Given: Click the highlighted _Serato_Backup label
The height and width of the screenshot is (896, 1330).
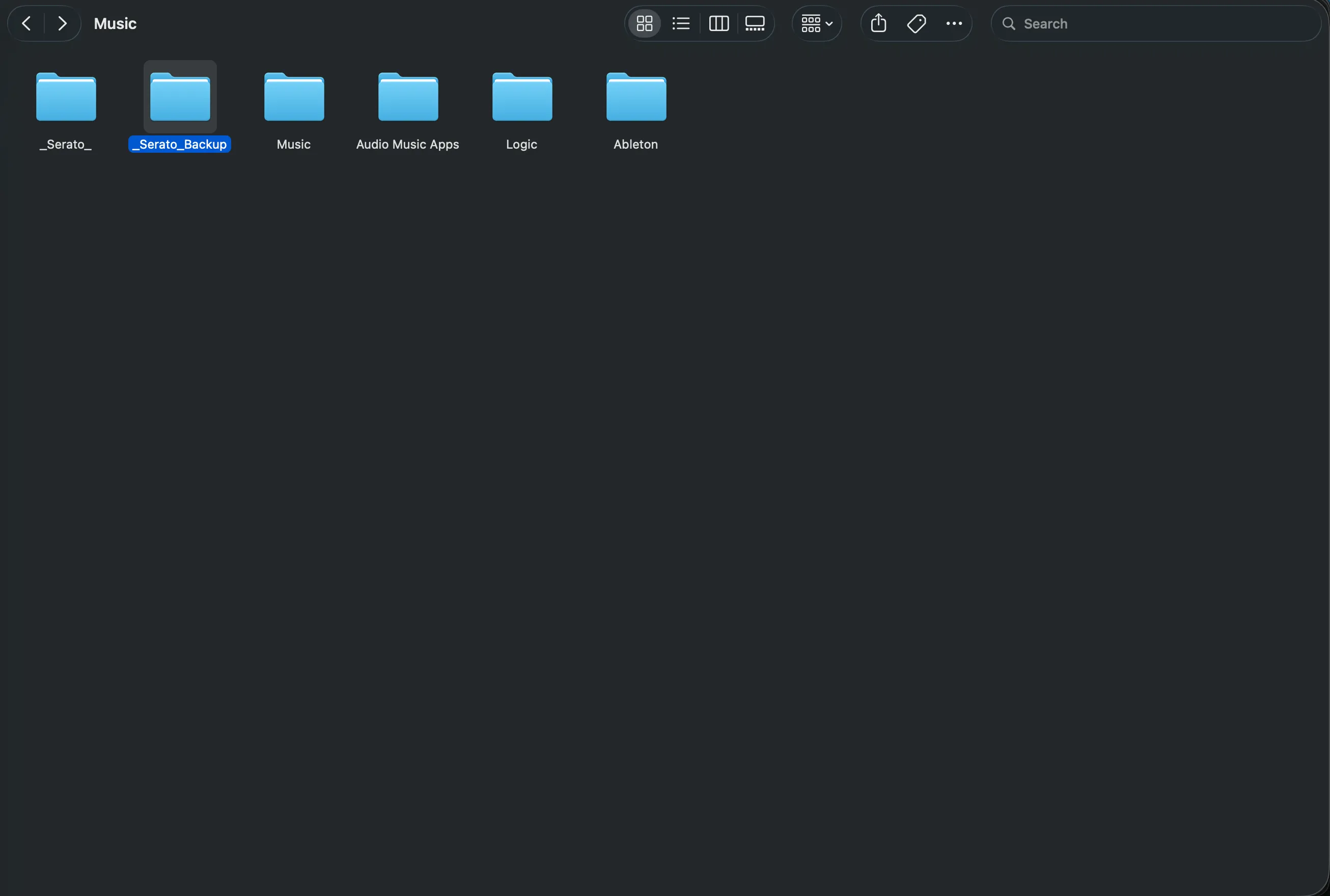Looking at the screenshot, I should (x=179, y=144).
